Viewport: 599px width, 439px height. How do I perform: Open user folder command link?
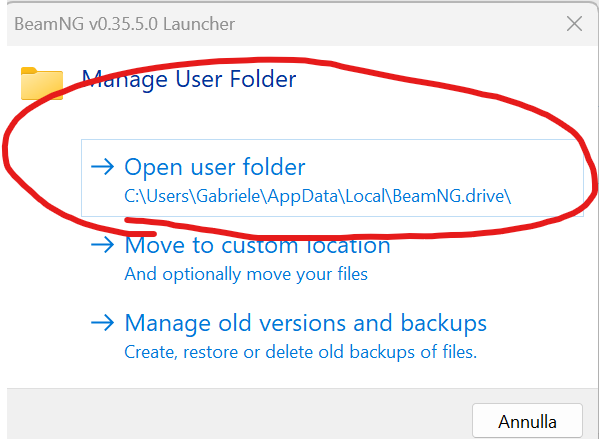pyautogui.click(x=332, y=178)
